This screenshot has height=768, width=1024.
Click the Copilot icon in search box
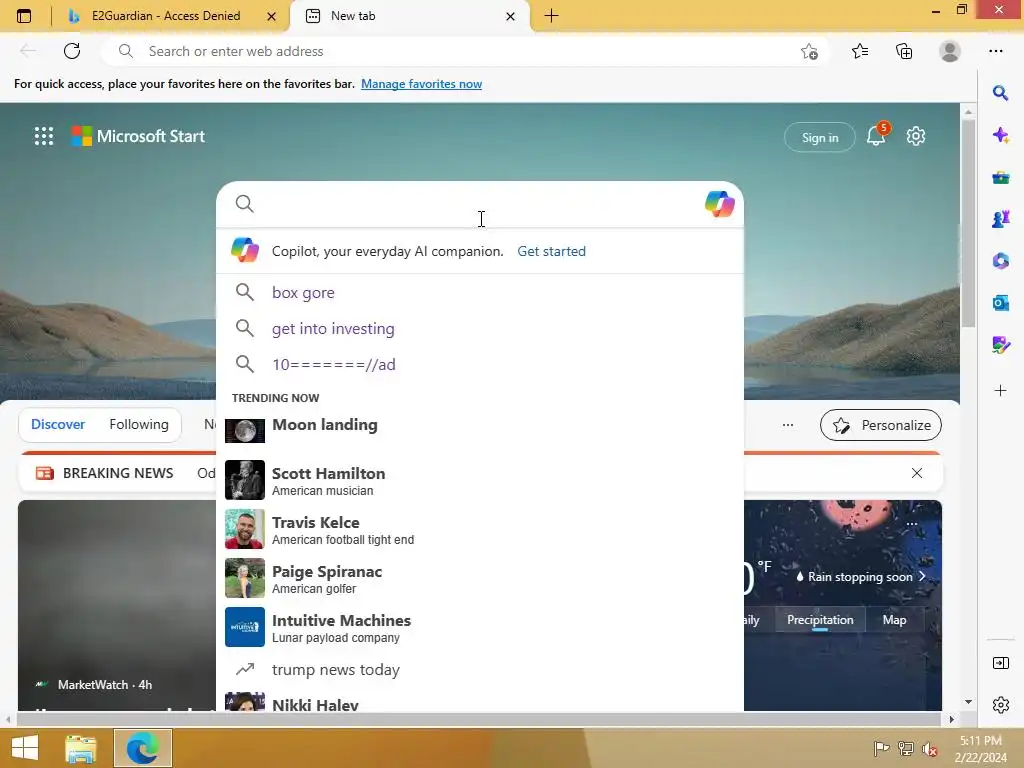coord(720,204)
